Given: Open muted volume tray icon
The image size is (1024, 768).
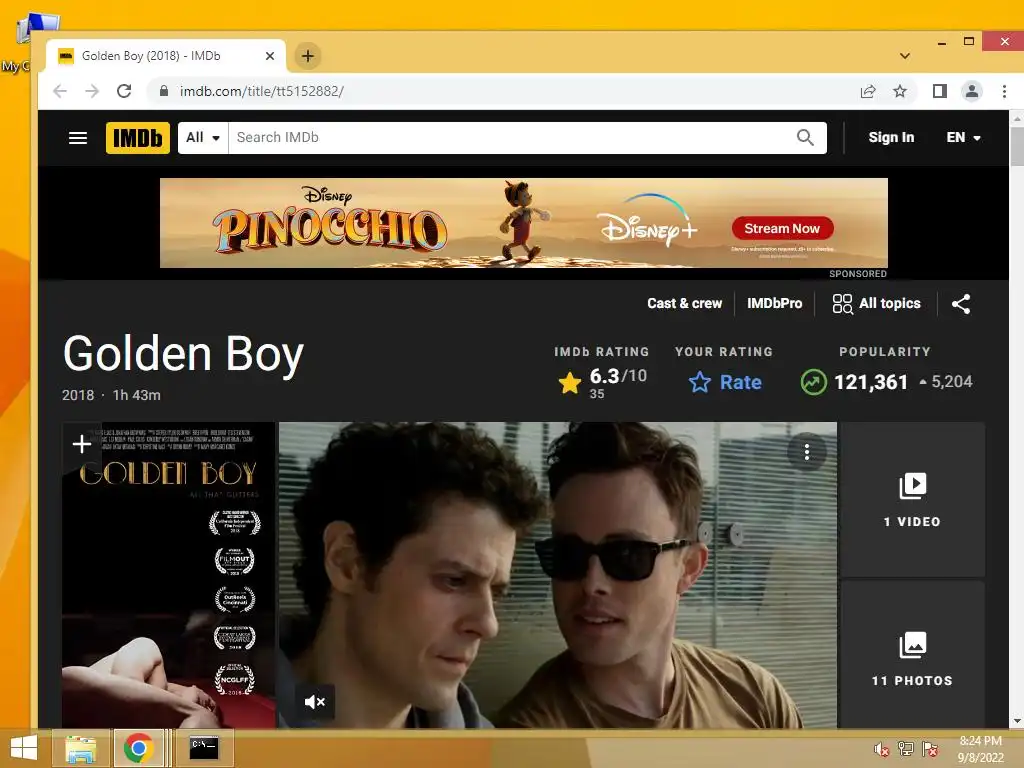Looking at the screenshot, I should pyautogui.click(x=882, y=749).
